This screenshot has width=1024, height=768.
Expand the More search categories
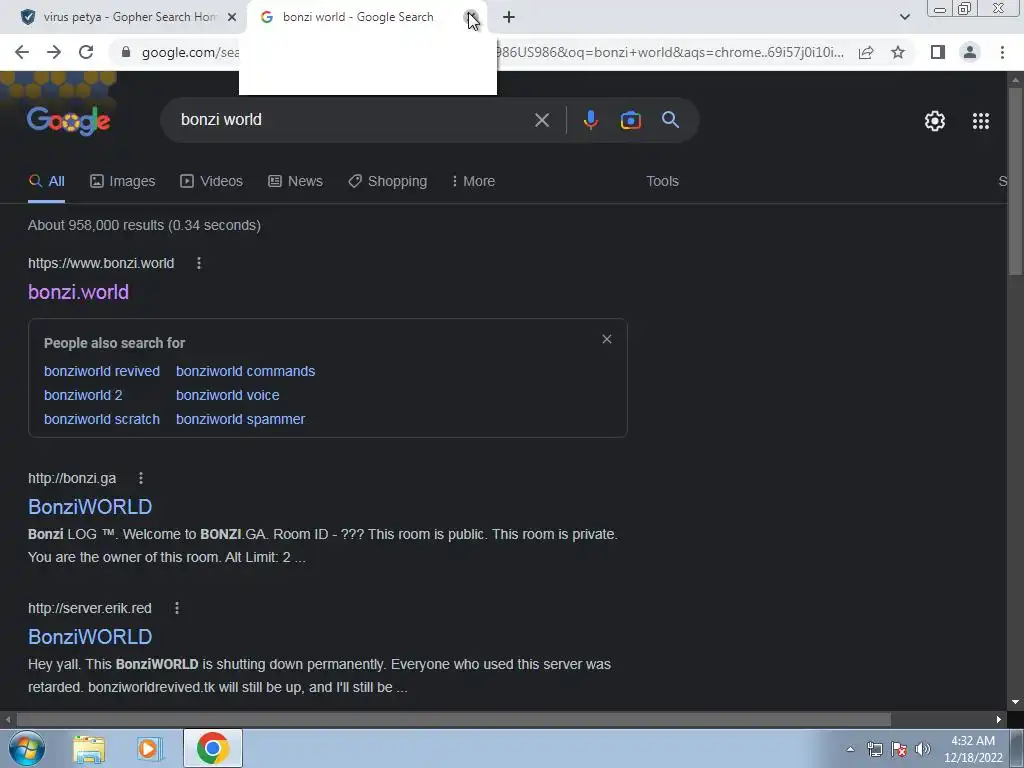[473, 182]
